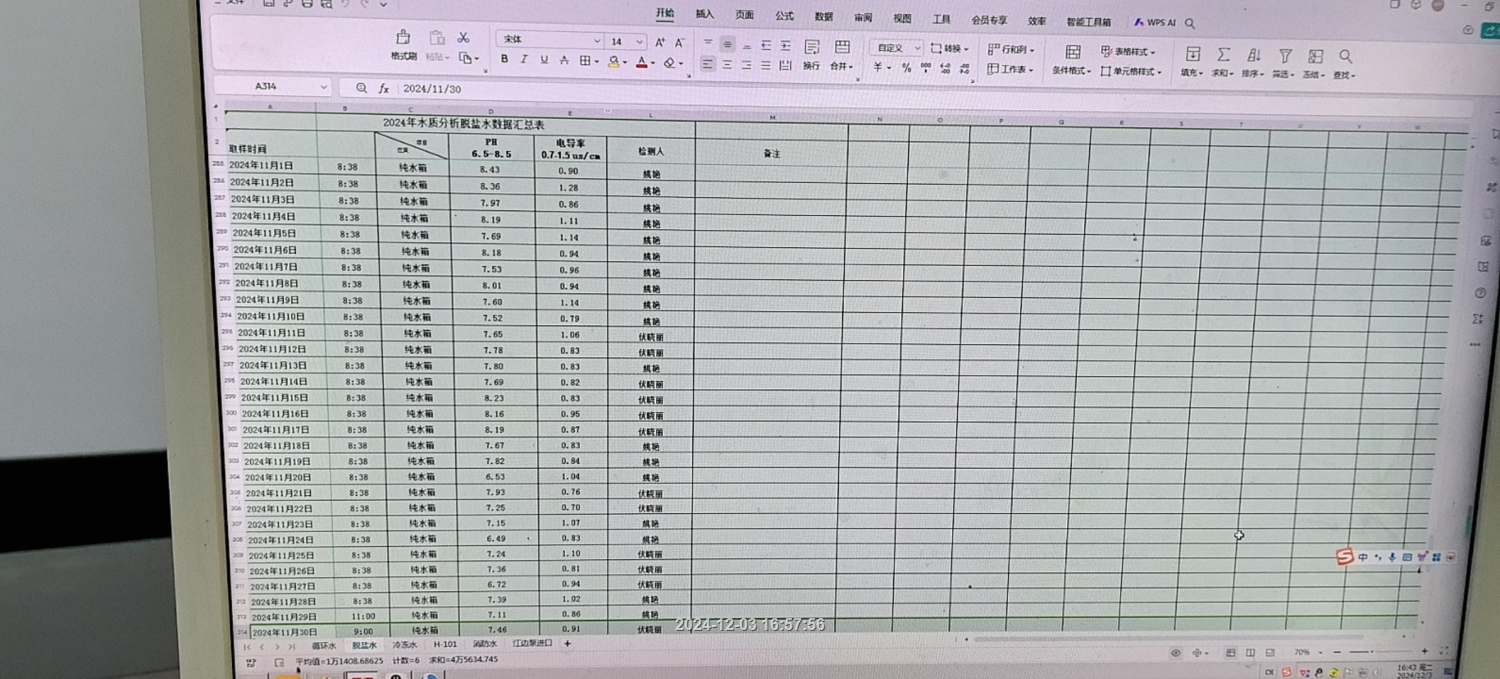Click the Name Box showing A314
1500x679 pixels.
(274, 87)
